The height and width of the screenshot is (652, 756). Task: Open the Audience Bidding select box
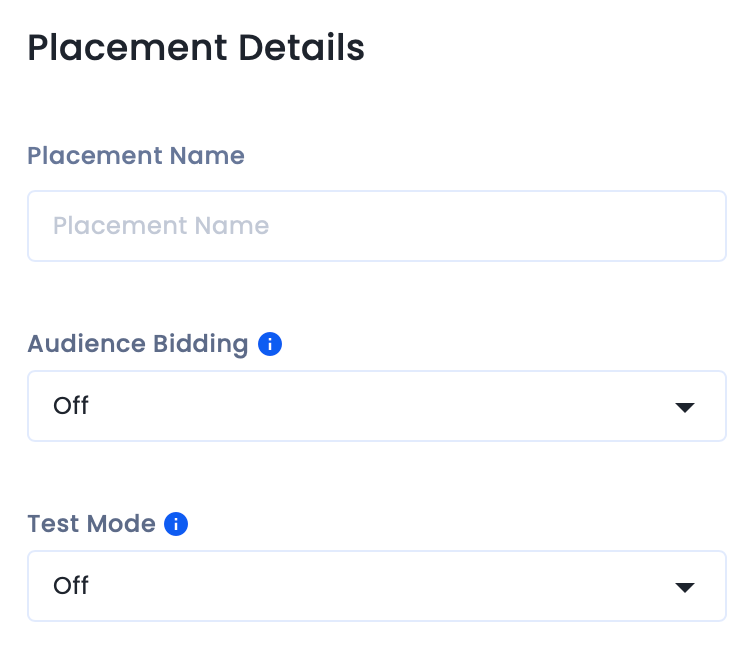tap(376, 406)
